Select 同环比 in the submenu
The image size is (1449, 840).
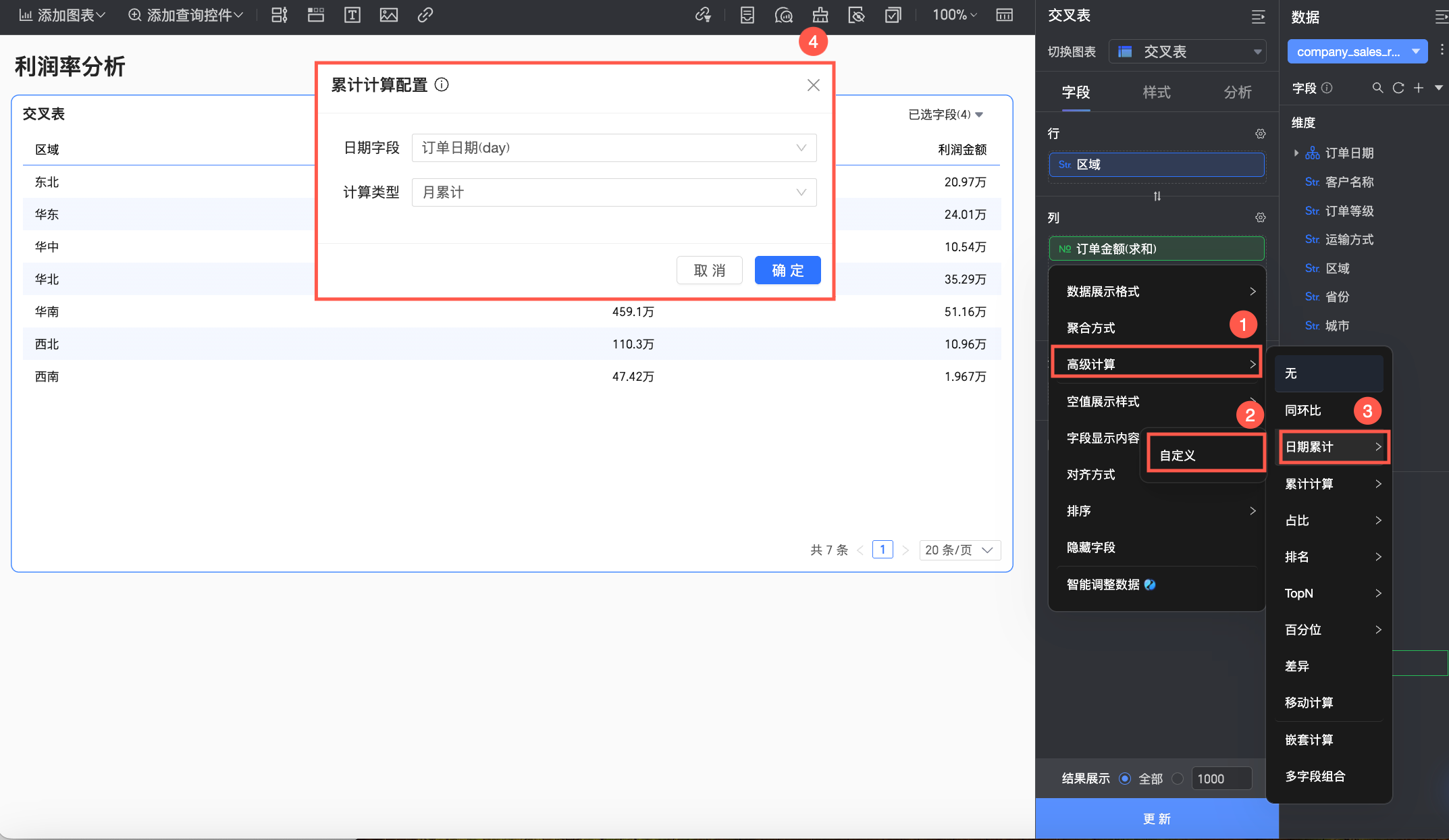point(1329,411)
